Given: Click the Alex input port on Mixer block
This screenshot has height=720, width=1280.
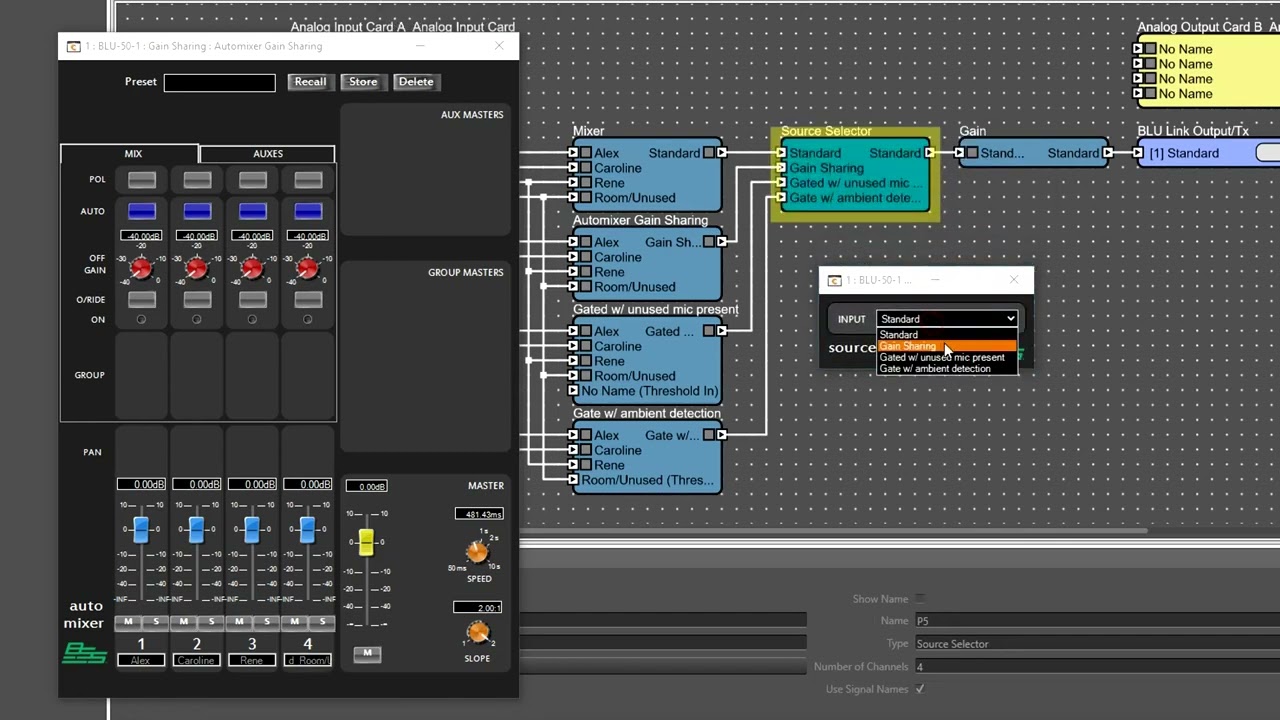Looking at the screenshot, I should coord(573,153).
